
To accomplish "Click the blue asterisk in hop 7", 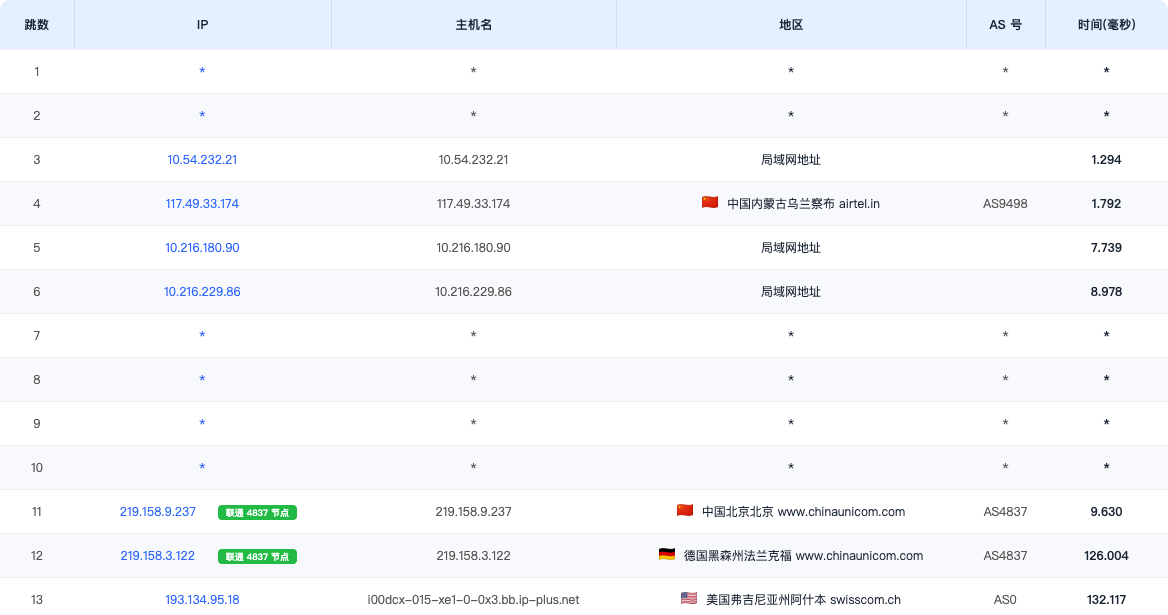I will pyautogui.click(x=202, y=336).
